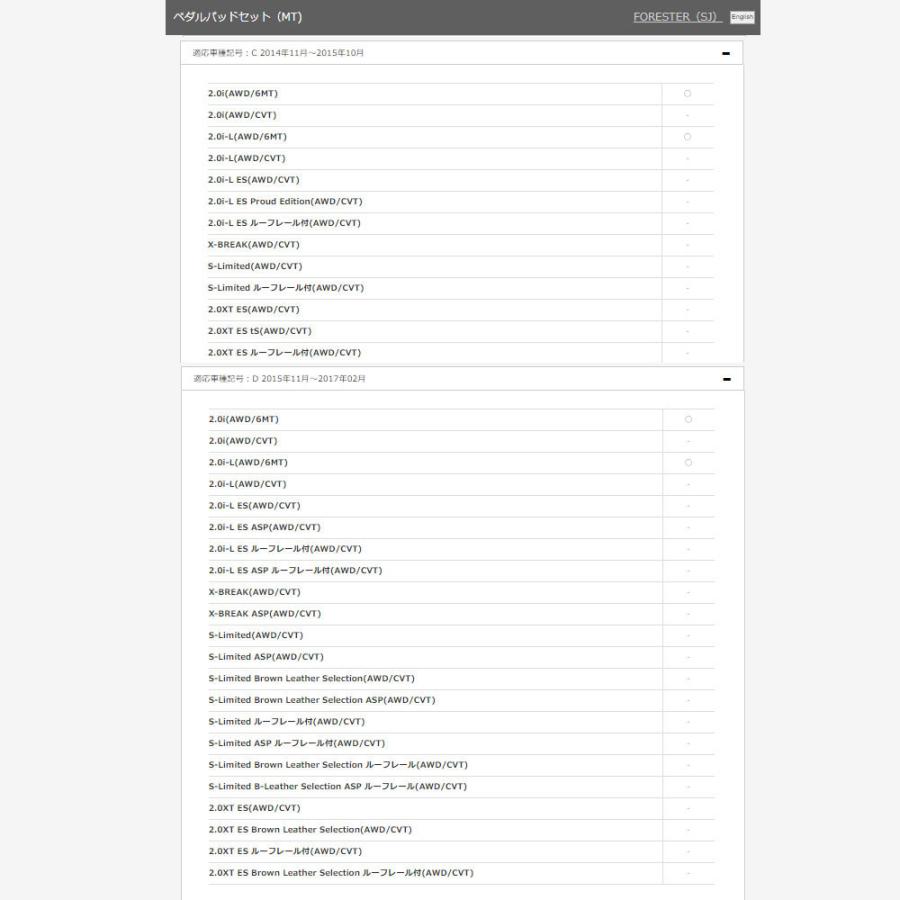Image resolution: width=900 pixels, height=900 pixels.
Task: Select the 2.0i-L ES ASP(AWD/CVT) row
Action: (265, 527)
